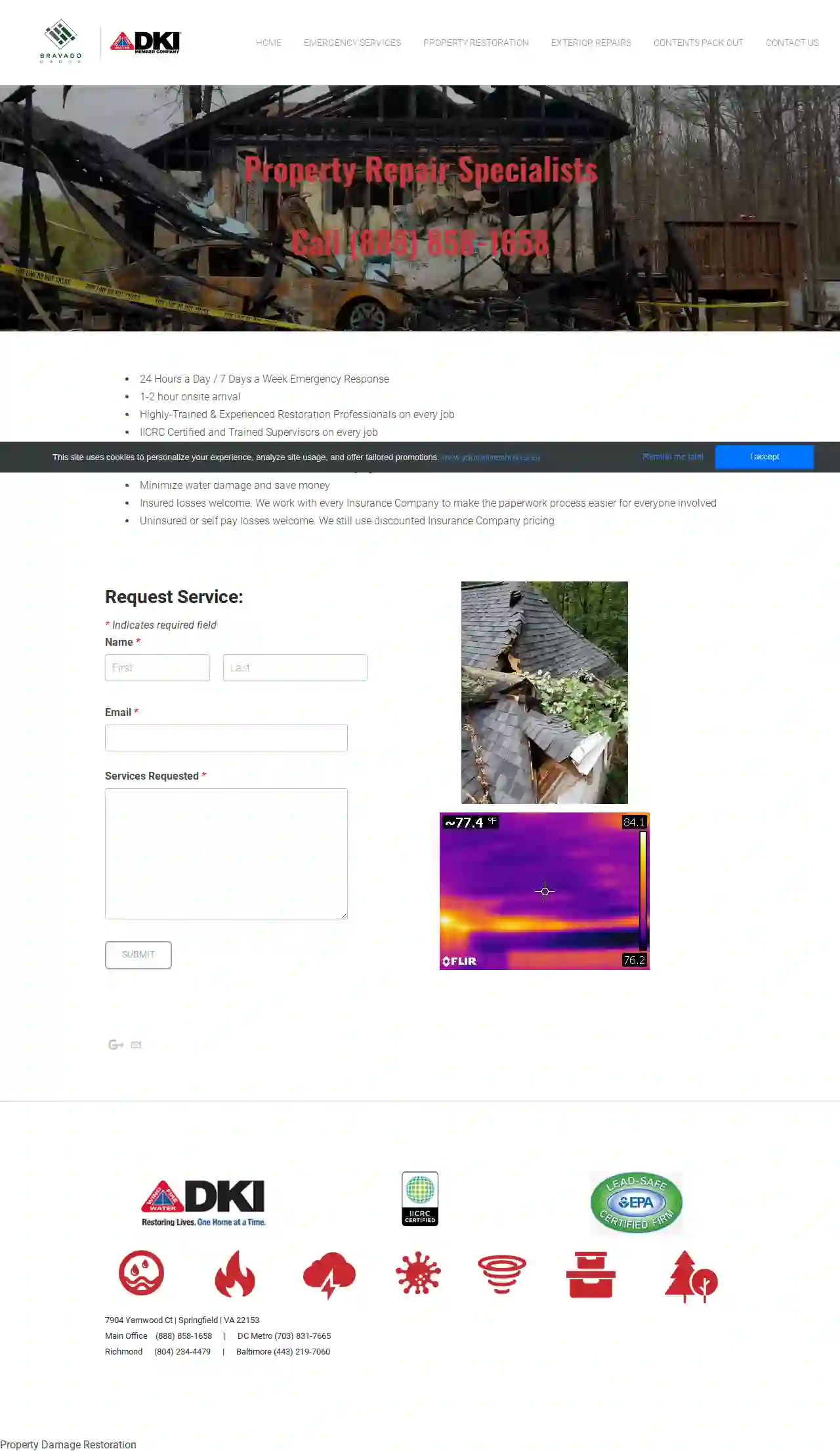Open the damaged roof photo
The height and width of the screenshot is (1451, 840).
(x=545, y=692)
